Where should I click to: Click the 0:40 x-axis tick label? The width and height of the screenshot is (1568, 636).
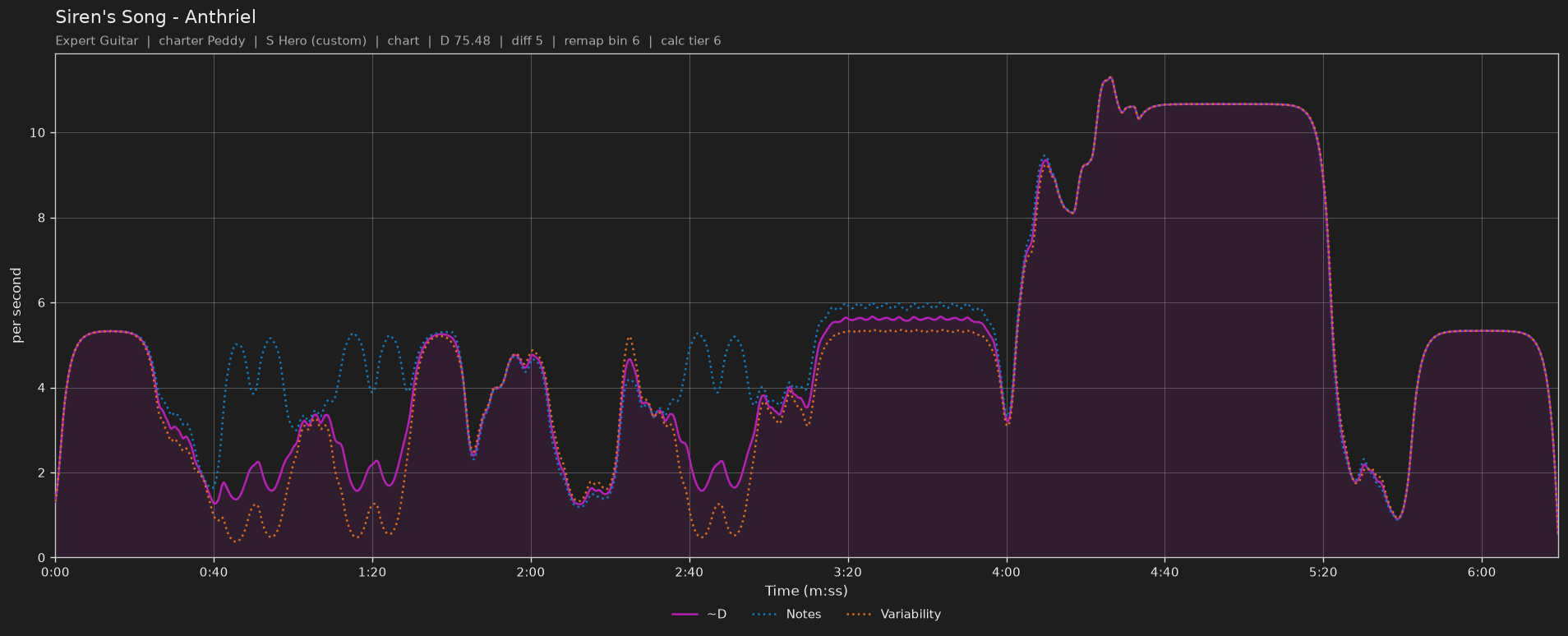[214, 572]
